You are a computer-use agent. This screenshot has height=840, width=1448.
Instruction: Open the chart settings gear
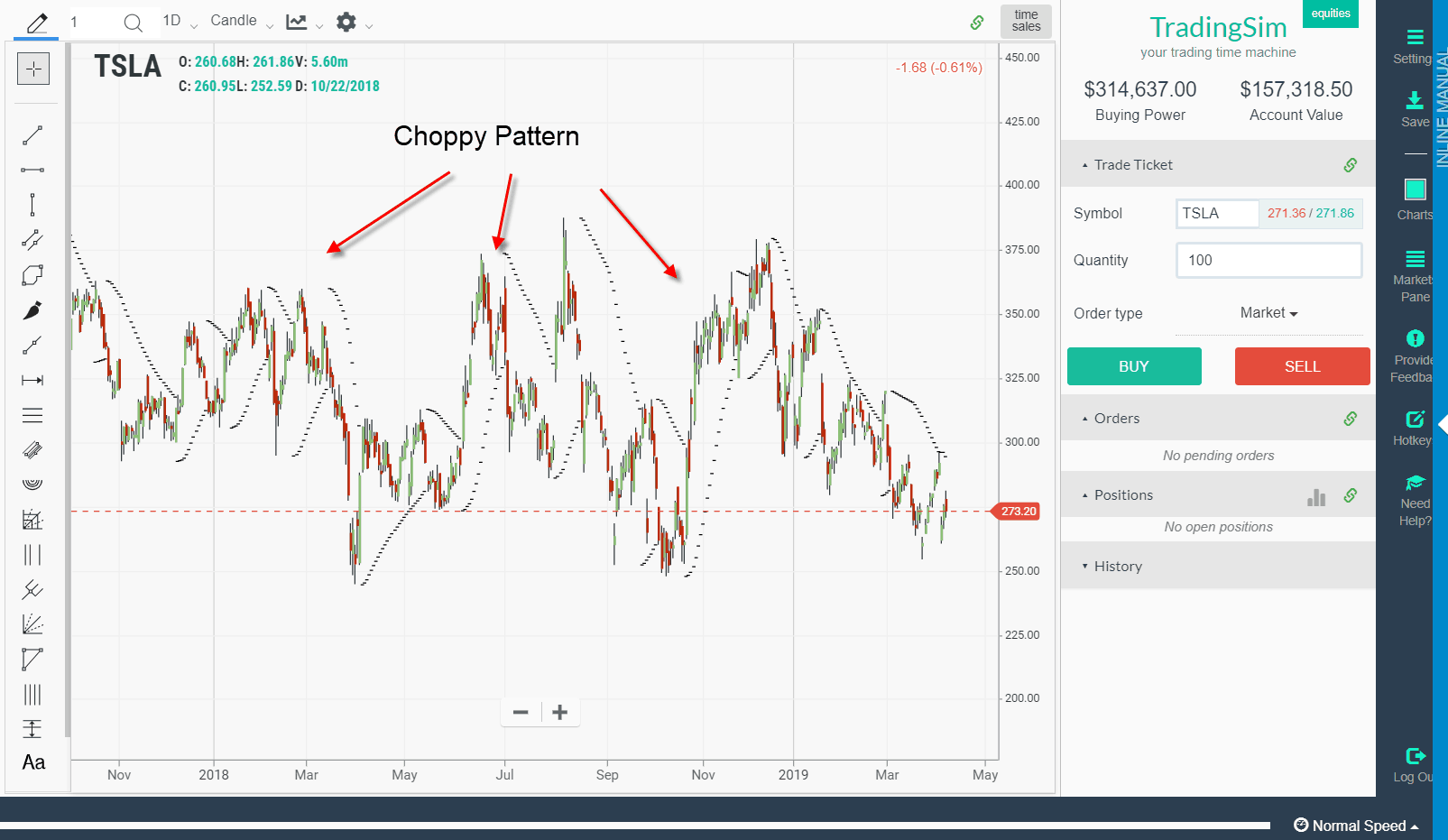click(346, 21)
